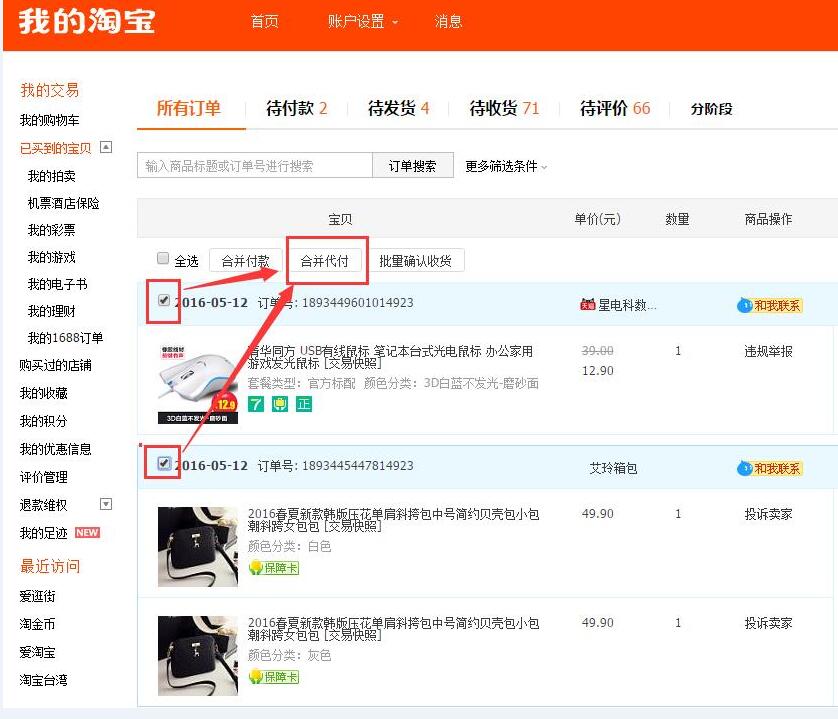Click the 保障卡 badge on the gray bag
Image resolution: width=838 pixels, height=719 pixels.
click(x=274, y=677)
